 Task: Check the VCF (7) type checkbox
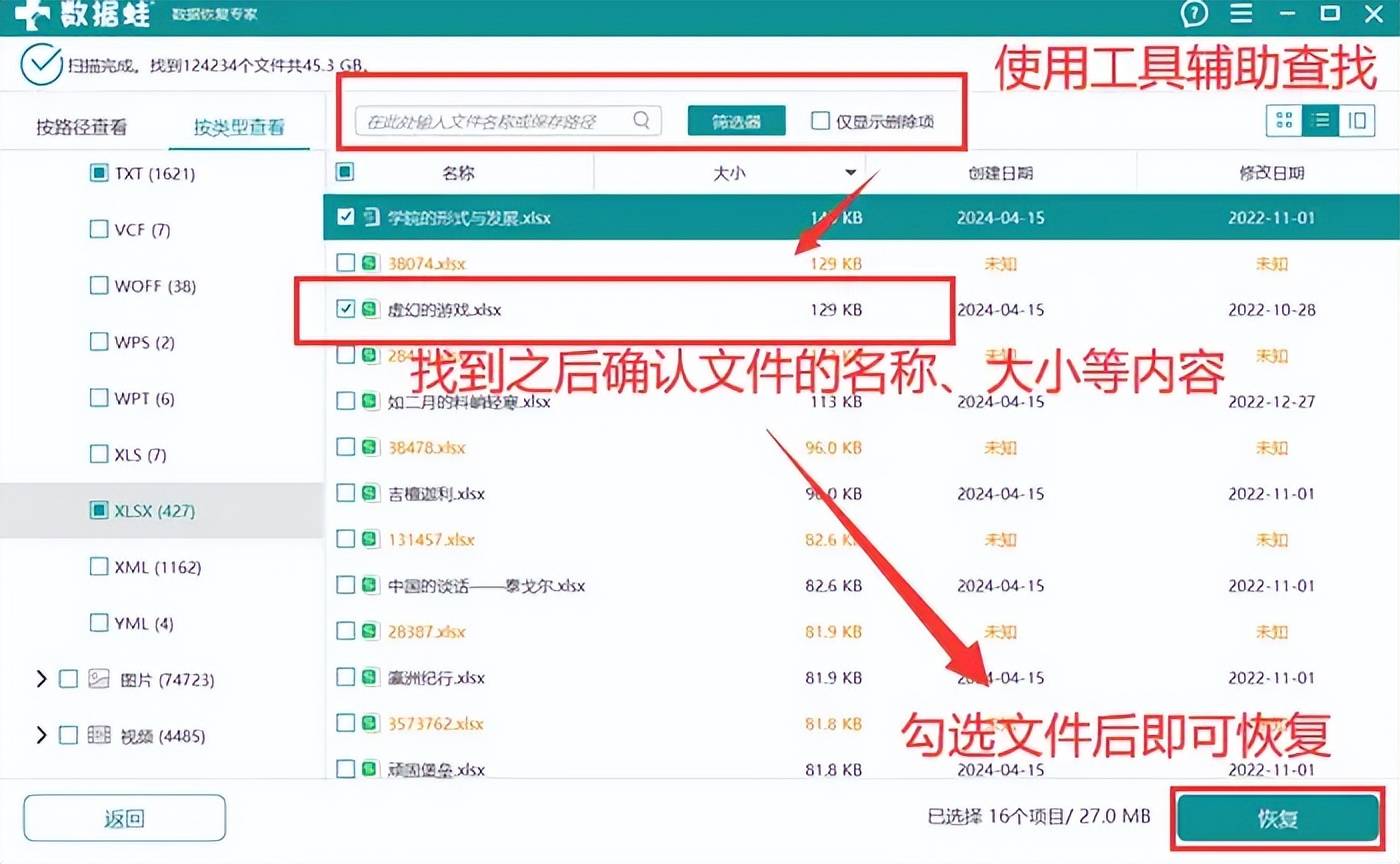pos(98,229)
